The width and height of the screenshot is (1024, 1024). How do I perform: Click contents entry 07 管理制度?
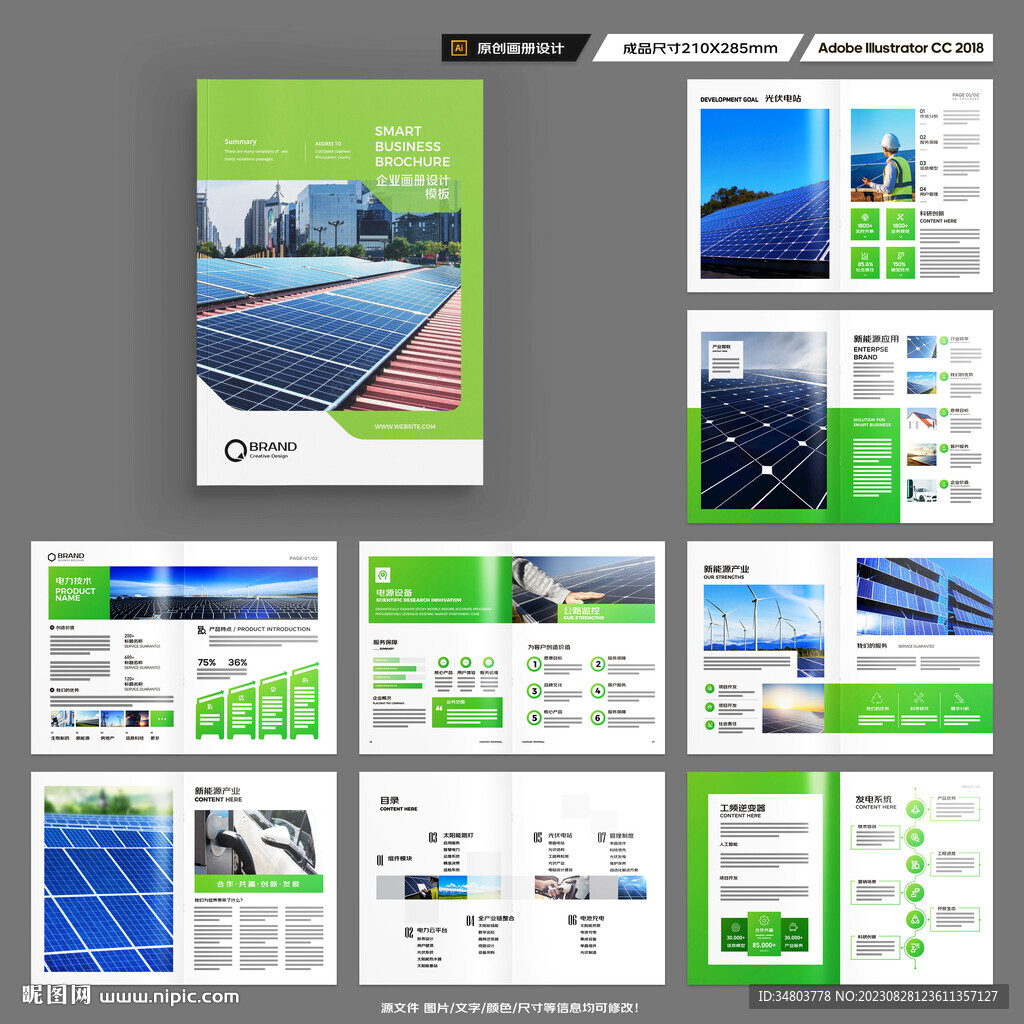(x=616, y=837)
